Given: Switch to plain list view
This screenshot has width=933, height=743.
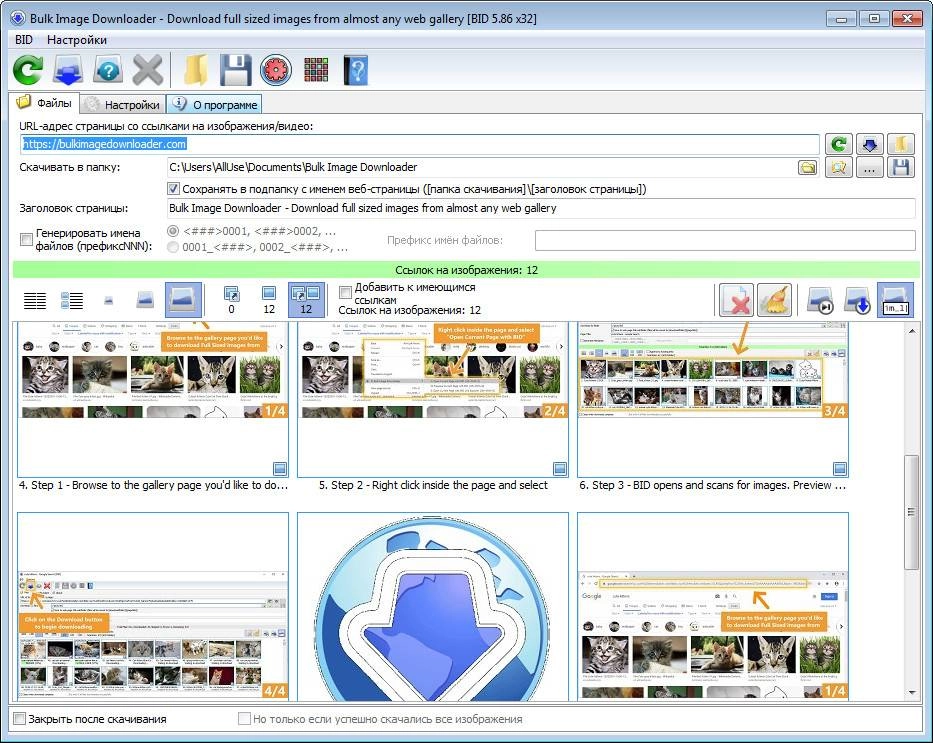Looking at the screenshot, I should click(35, 300).
